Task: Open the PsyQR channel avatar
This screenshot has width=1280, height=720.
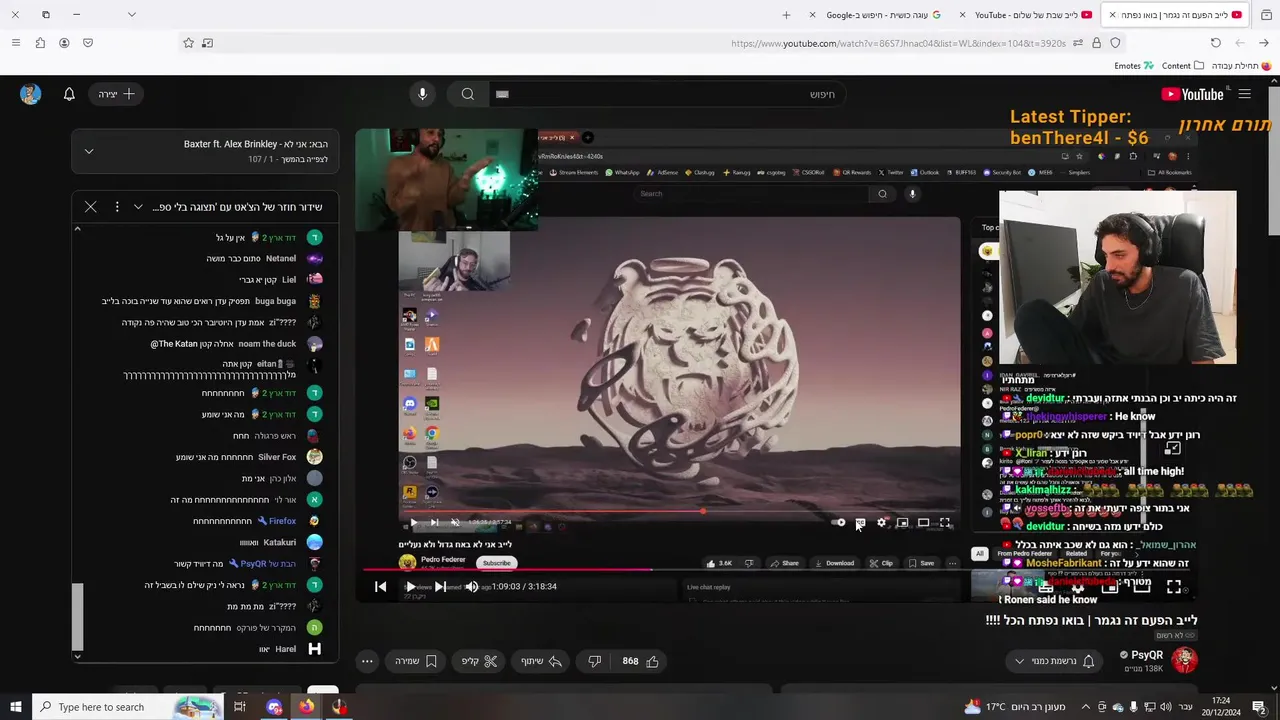Action: pos(1184,660)
